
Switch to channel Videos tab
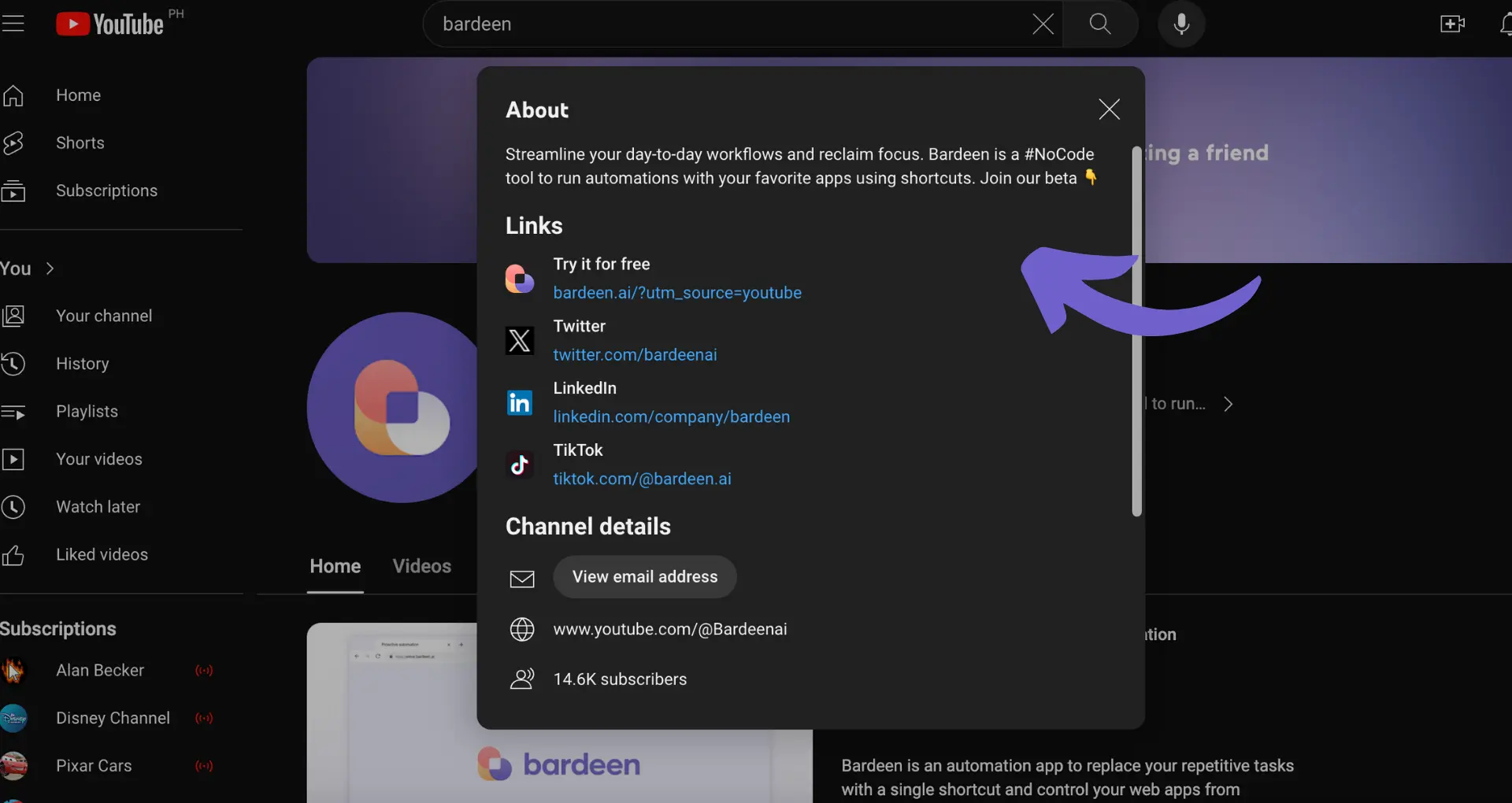coord(422,566)
